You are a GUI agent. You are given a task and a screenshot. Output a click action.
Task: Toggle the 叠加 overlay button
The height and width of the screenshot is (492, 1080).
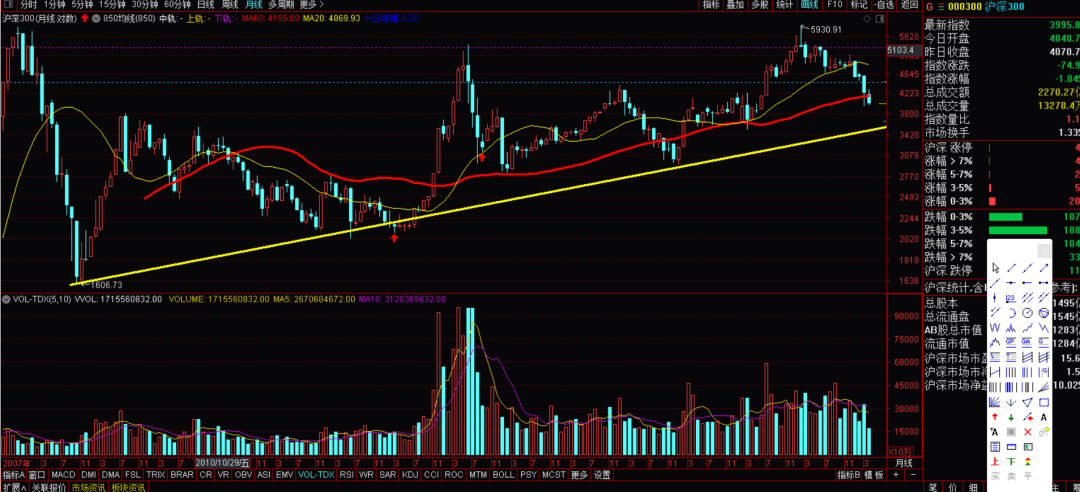click(x=735, y=5)
